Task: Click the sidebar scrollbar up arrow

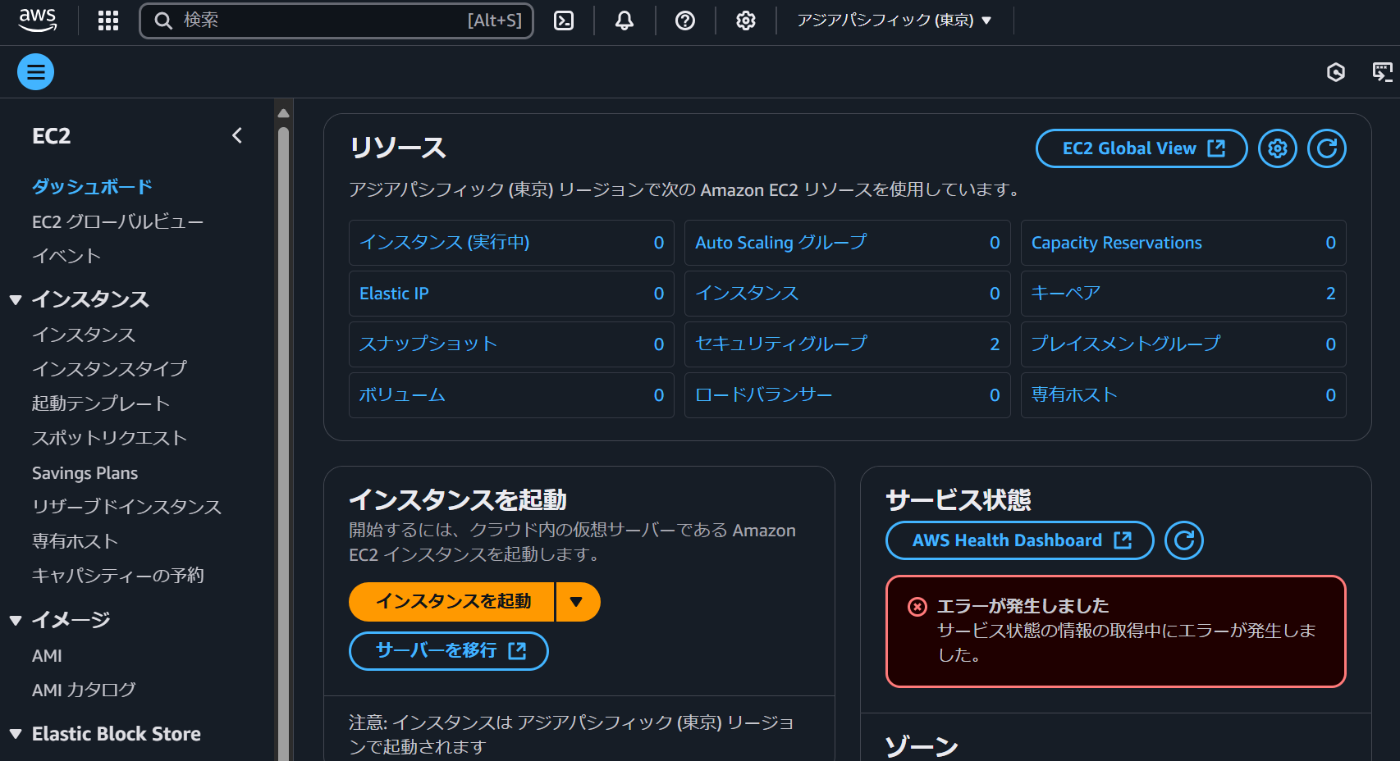Action: point(283,112)
